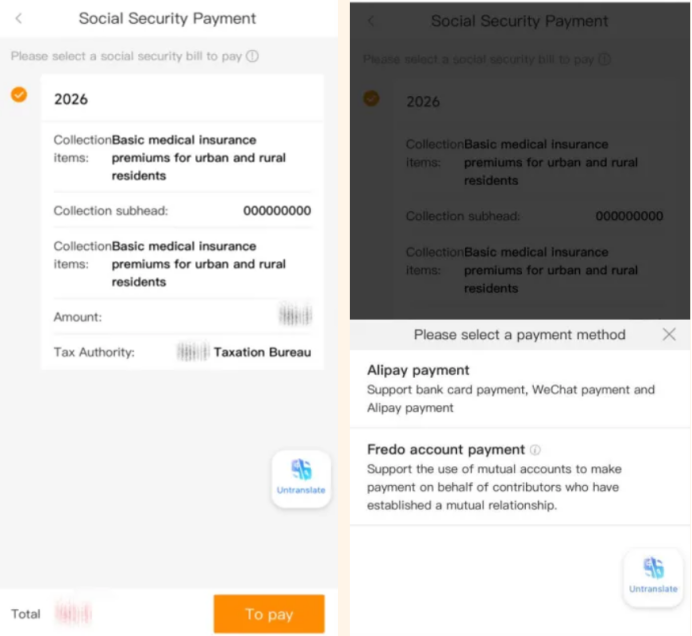This screenshot has height=636, width=692.
Task: Tap the 'Please select a payment method' heading
Action: [x=519, y=335]
